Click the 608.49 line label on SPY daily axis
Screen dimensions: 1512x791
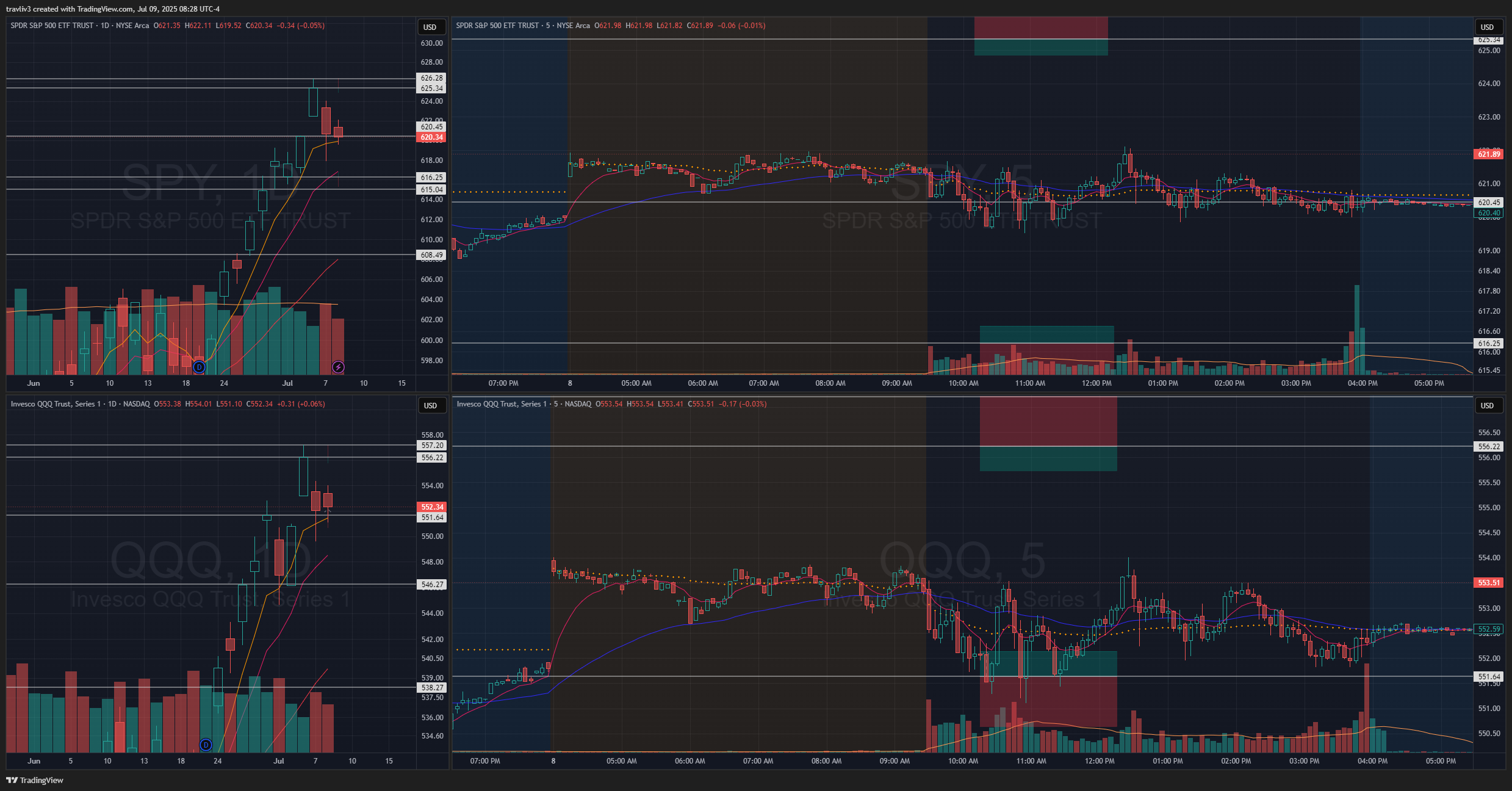[x=431, y=255]
